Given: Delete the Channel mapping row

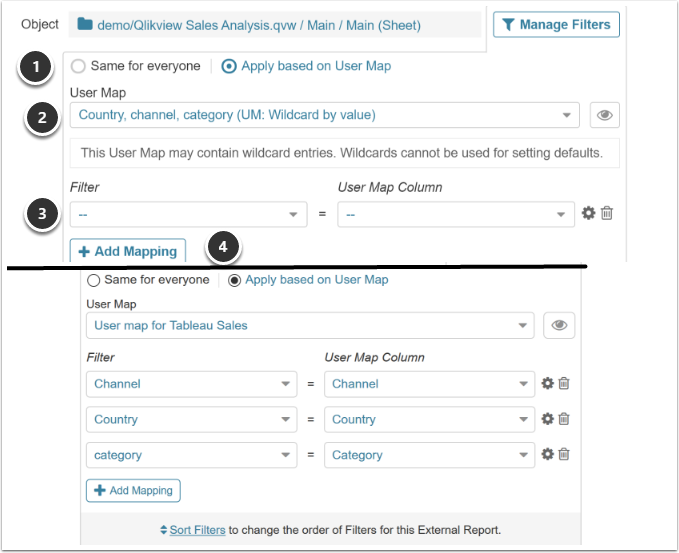Looking at the screenshot, I should (x=564, y=384).
